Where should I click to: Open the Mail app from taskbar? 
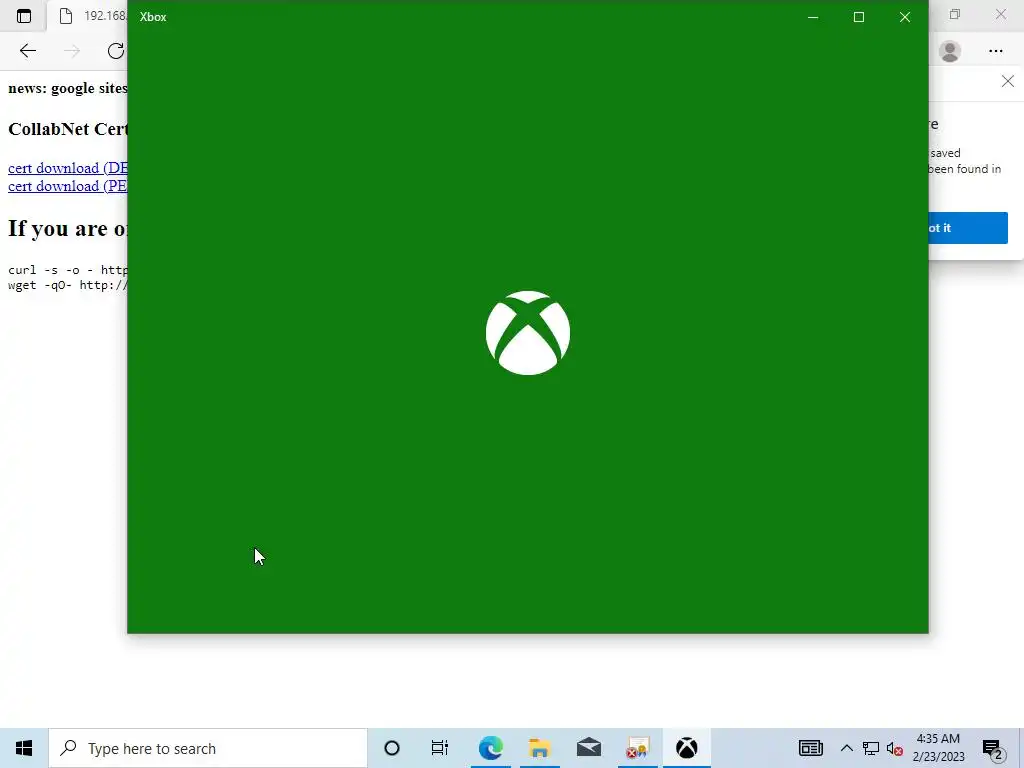click(x=588, y=748)
